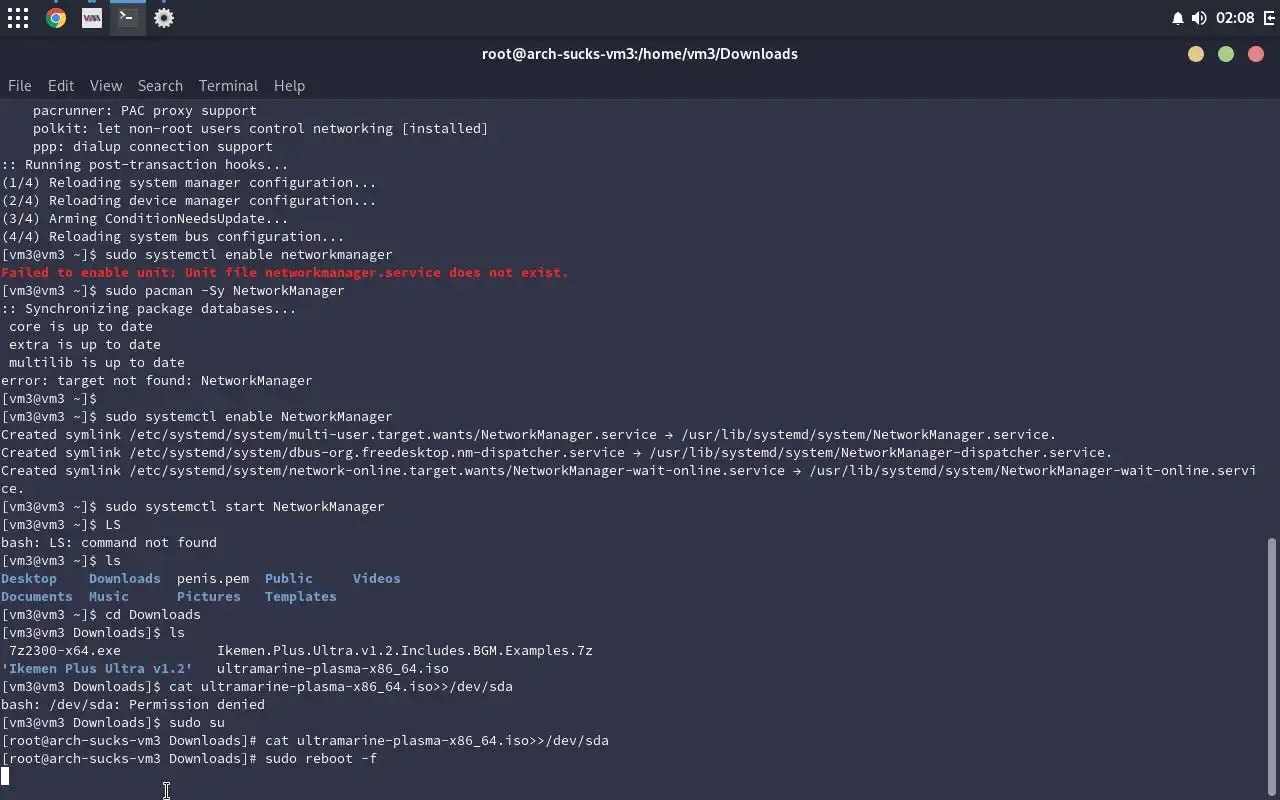The width and height of the screenshot is (1280, 800).
Task: Click the 'Videos' directory name
Action: [x=377, y=578]
